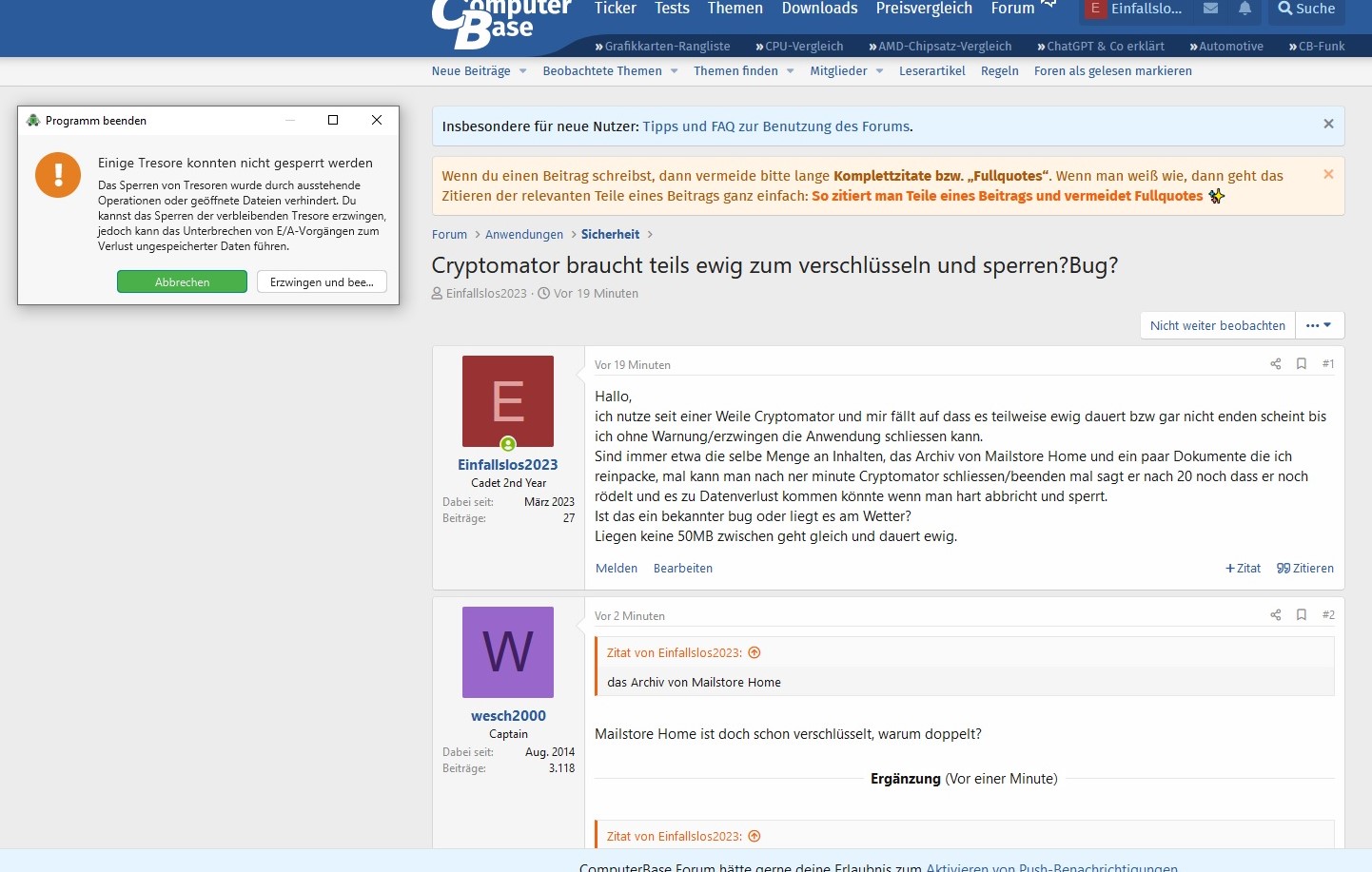Open the Suche search button
Viewport: 1372px width, 872px height.
coord(1306,9)
